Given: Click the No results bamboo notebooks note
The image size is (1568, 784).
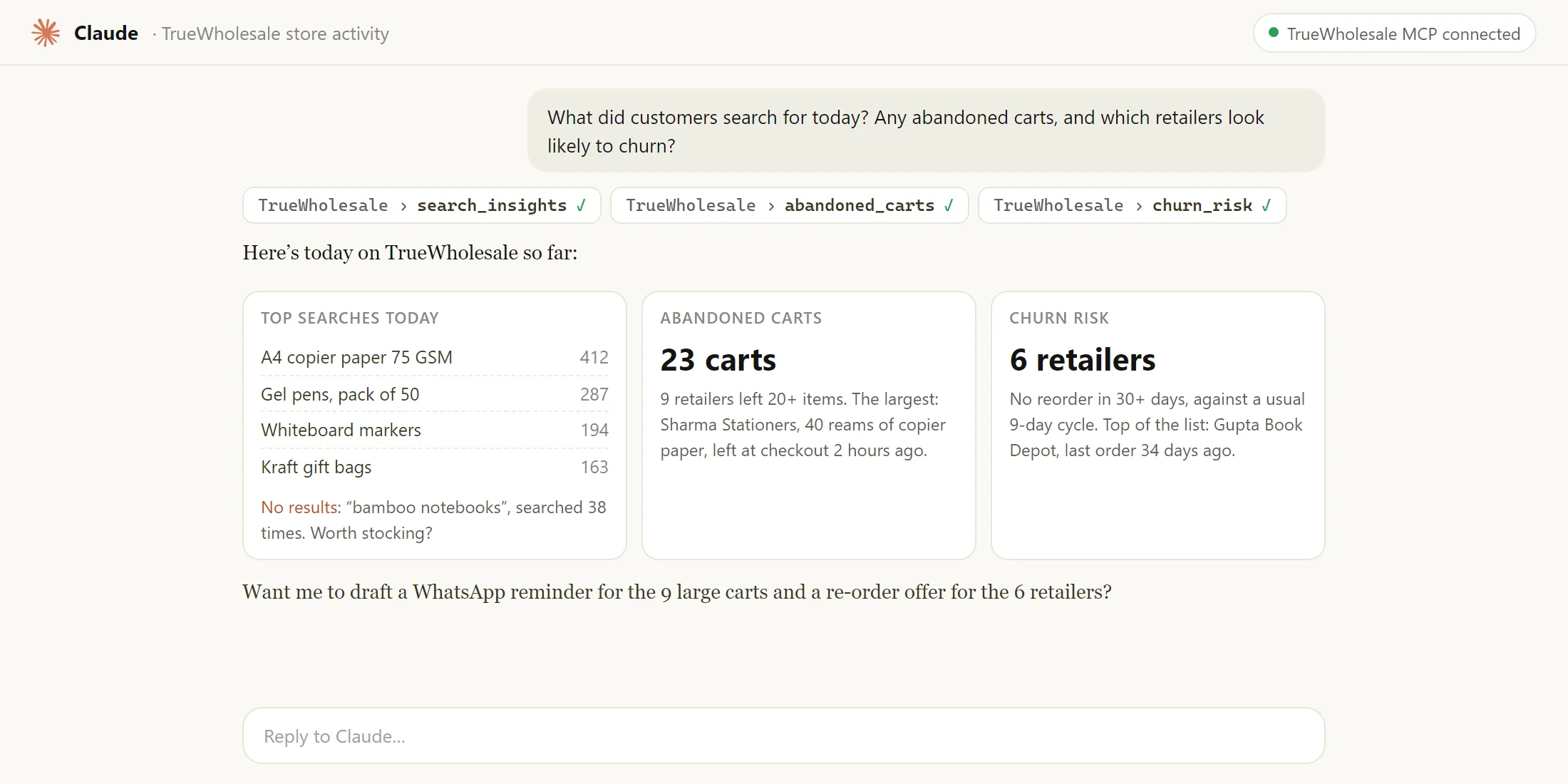Looking at the screenshot, I should click(433, 520).
